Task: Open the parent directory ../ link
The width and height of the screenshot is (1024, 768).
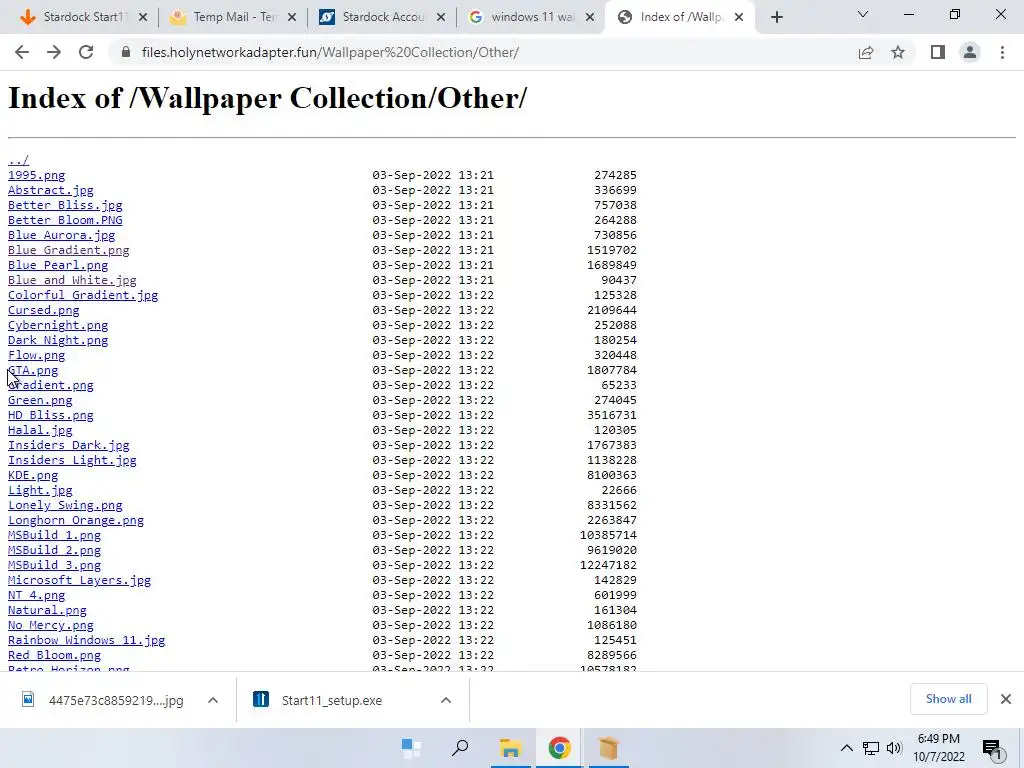Action: click(18, 160)
